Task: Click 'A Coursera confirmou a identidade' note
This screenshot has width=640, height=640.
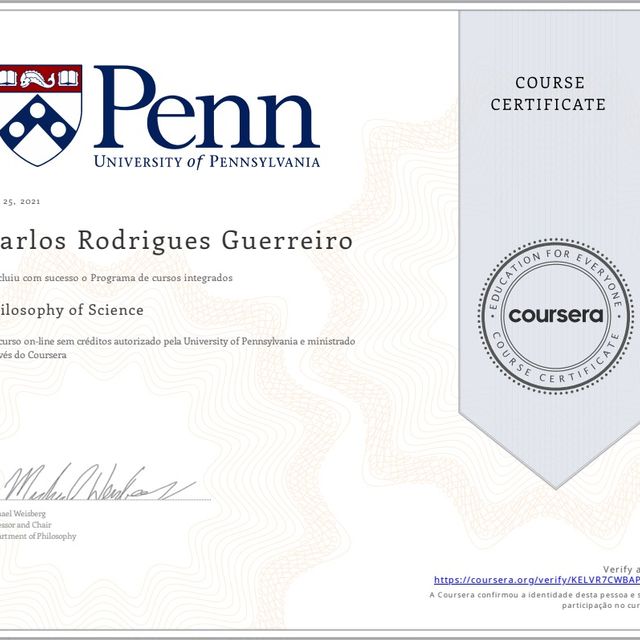Action: point(535,595)
